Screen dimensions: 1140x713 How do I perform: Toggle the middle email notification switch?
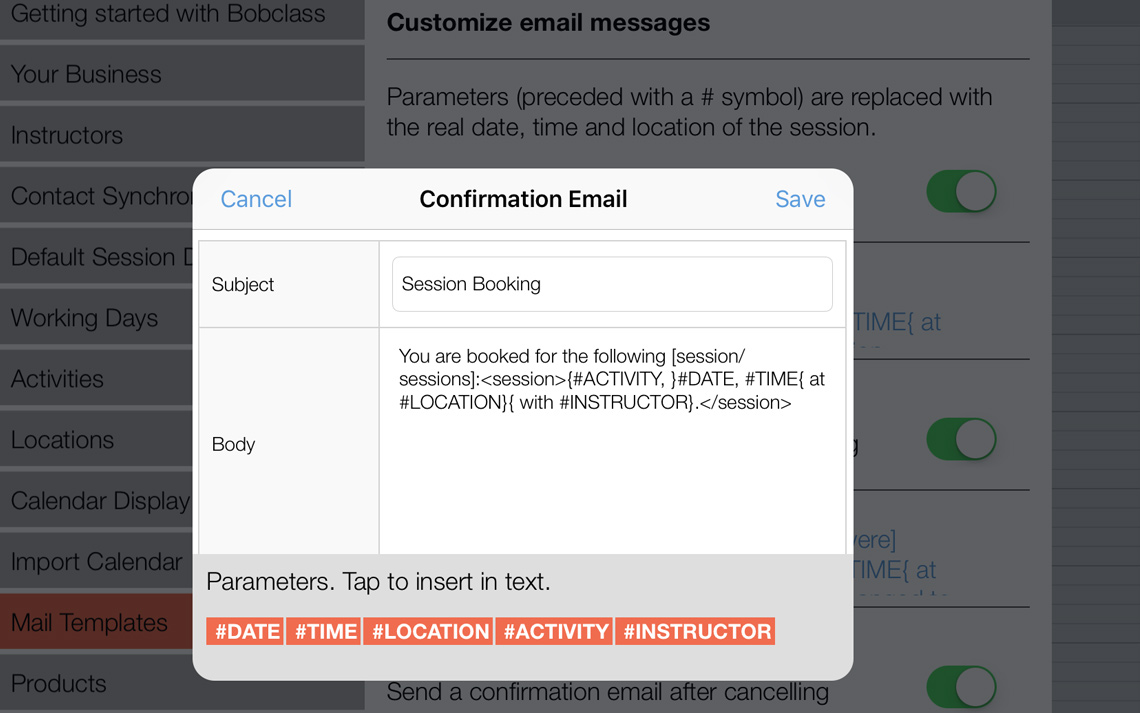tap(961, 439)
